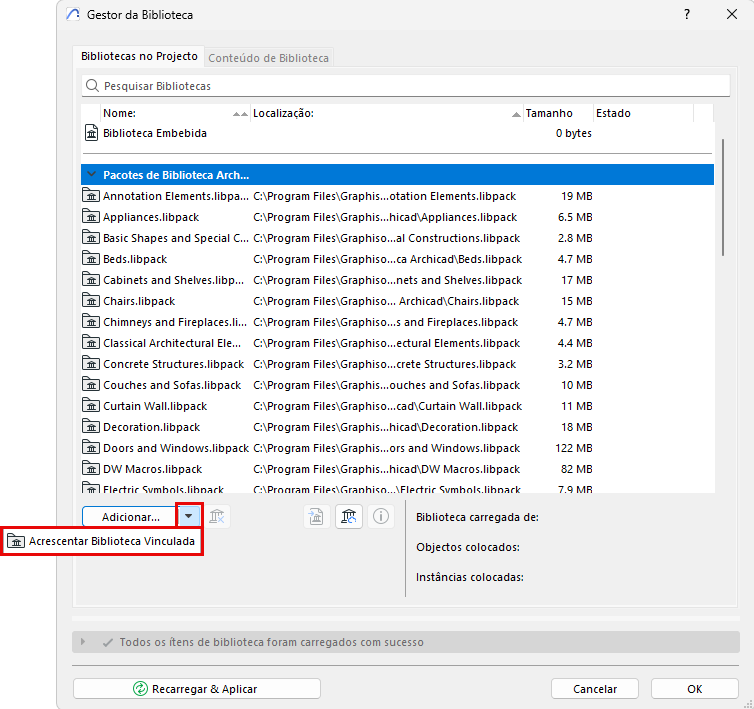Click Annotation Elements.libpack folder icon
Screen dimensions: 754x709
[x=91, y=196]
